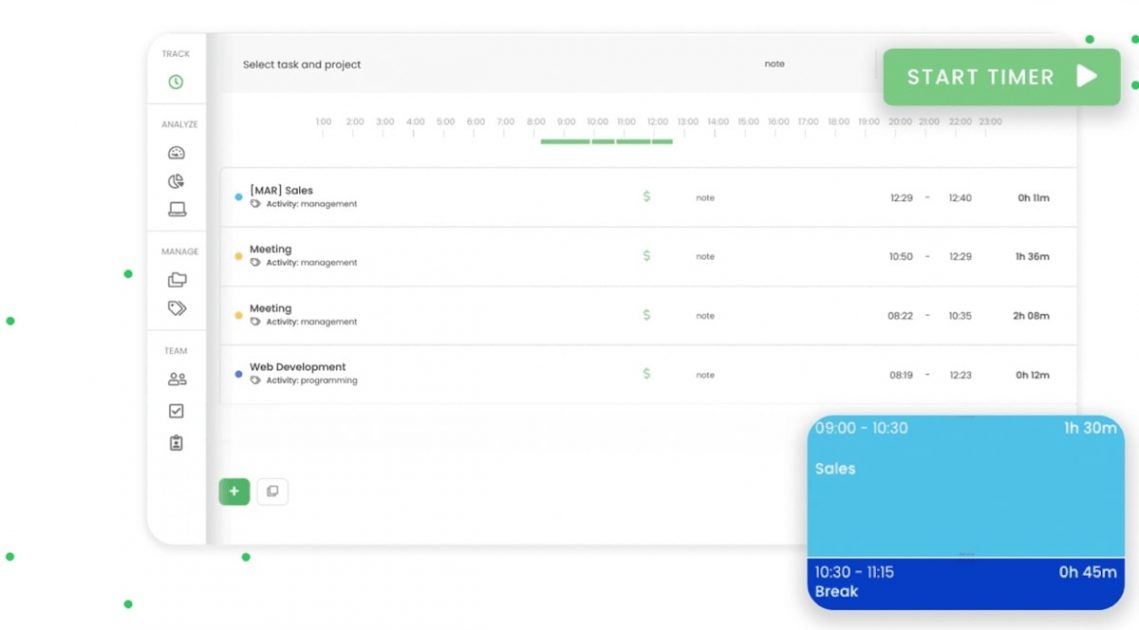Click start time 08:19 of Web Development
The image size is (1139, 630).
901,375
